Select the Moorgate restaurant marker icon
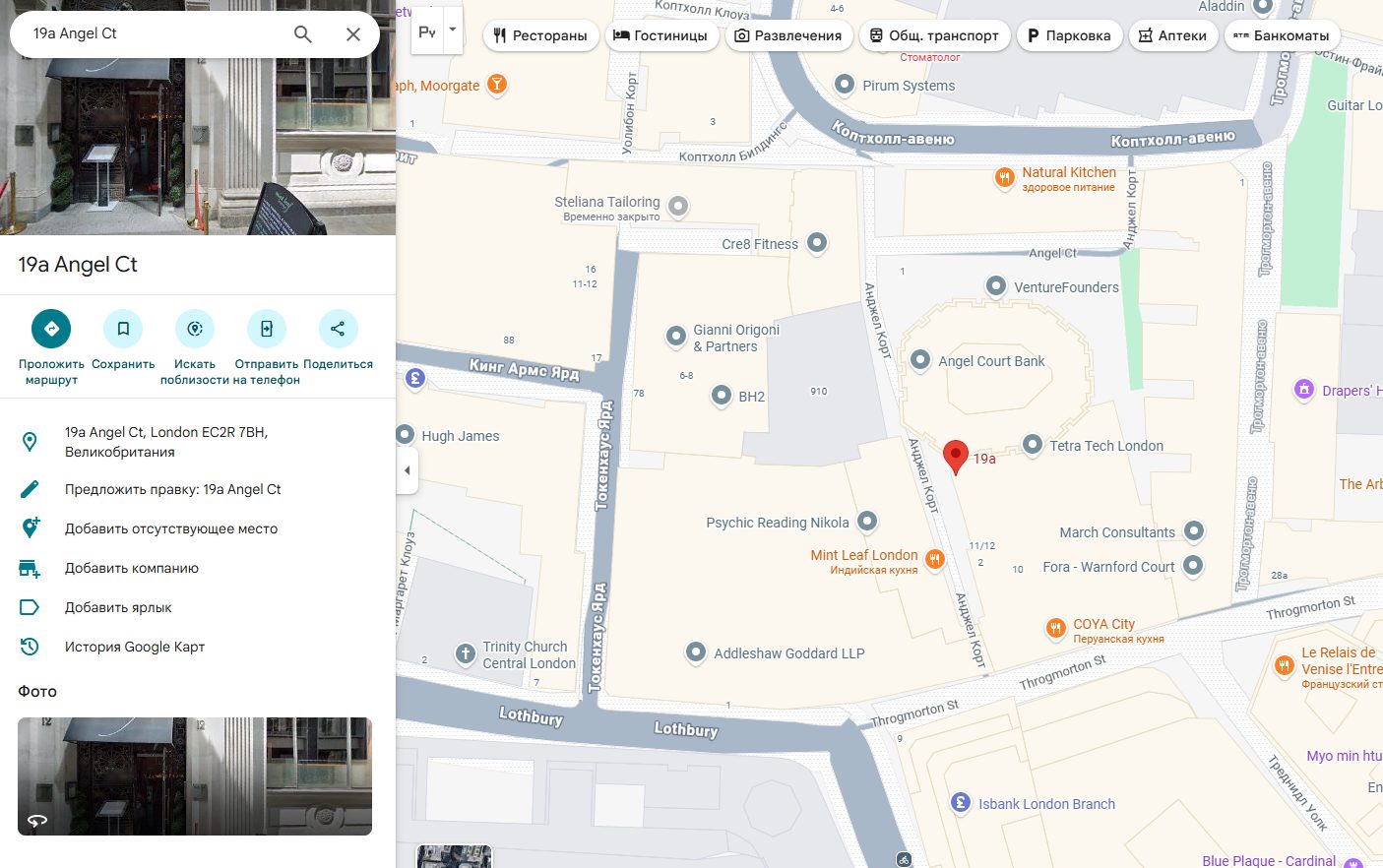The image size is (1383, 868). click(498, 85)
